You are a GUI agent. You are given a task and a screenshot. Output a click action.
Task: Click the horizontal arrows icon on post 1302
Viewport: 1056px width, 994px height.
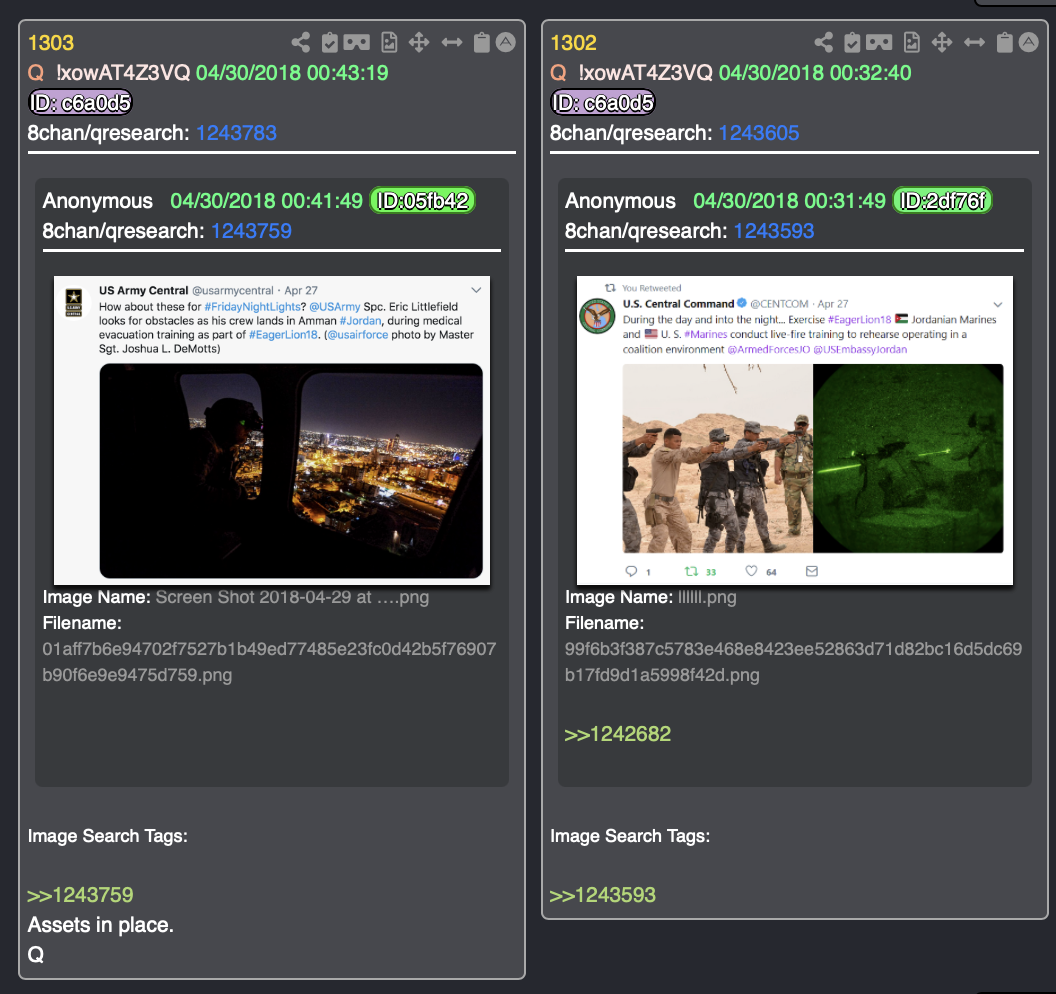click(x=975, y=42)
